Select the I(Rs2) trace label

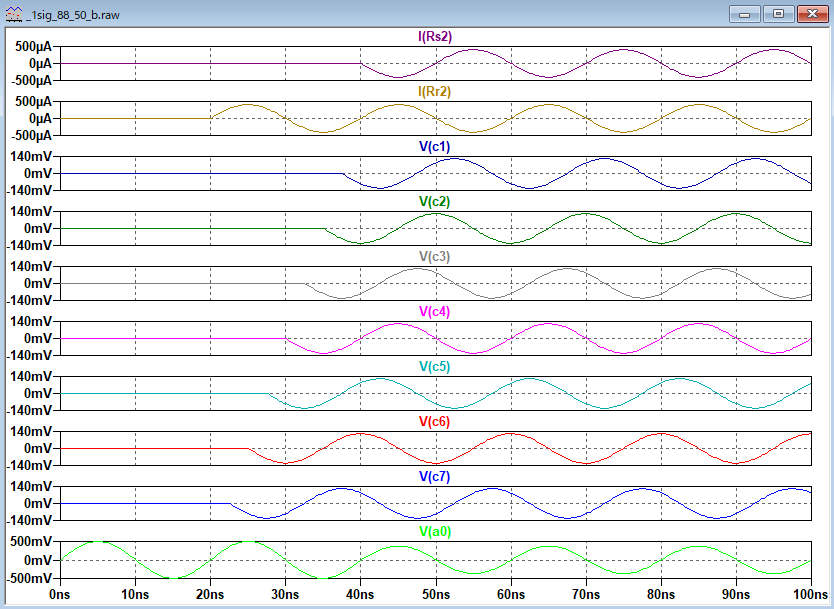click(434, 36)
